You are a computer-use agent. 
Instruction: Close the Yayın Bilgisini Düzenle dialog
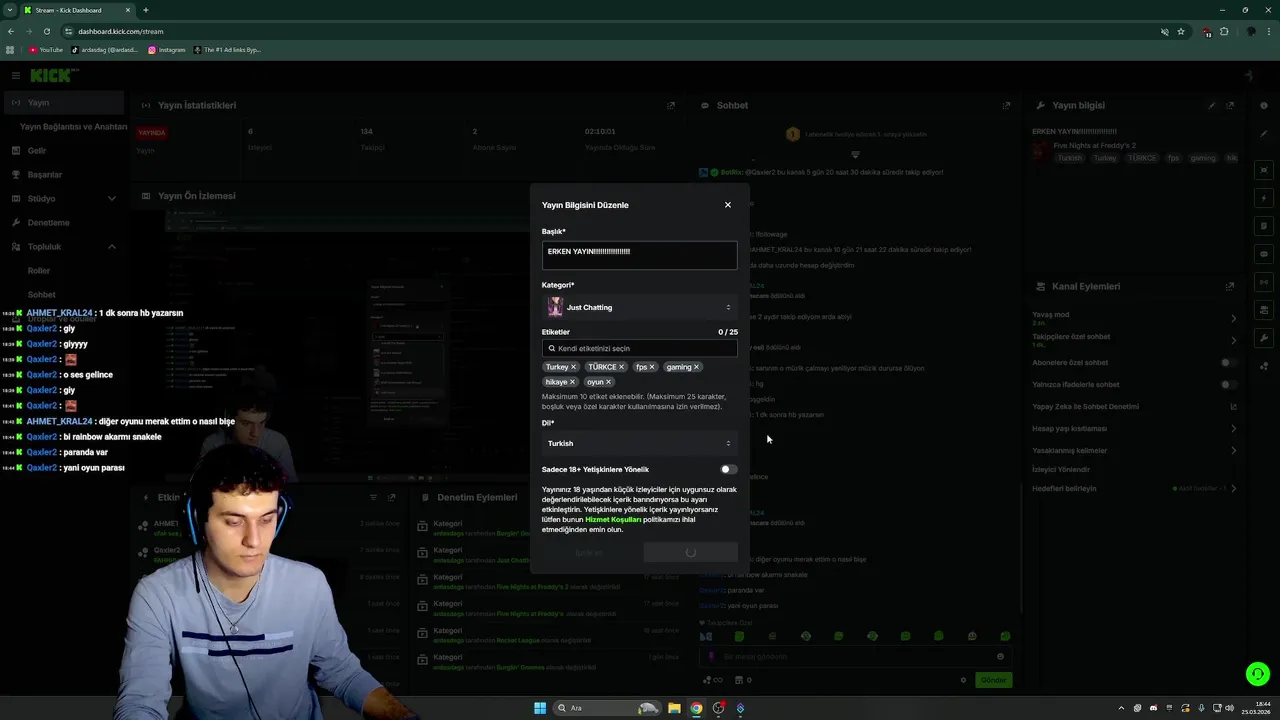[727, 205]
